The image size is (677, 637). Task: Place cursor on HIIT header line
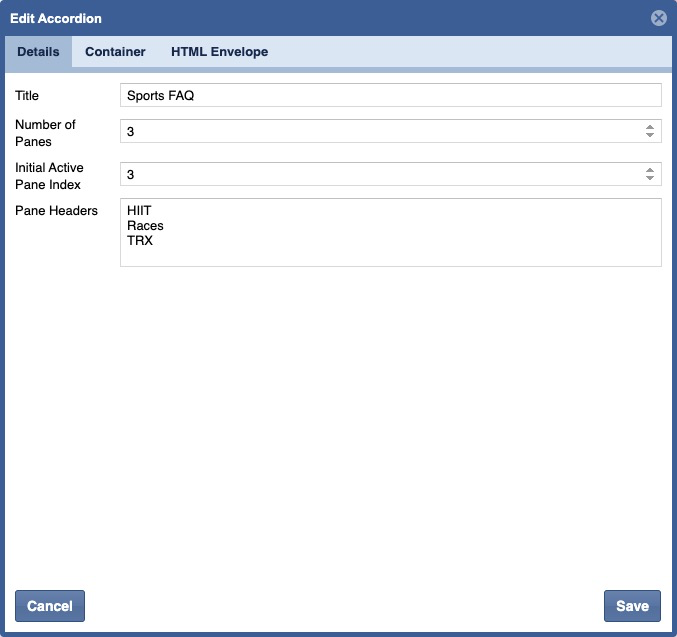click(x=140, y=211)
